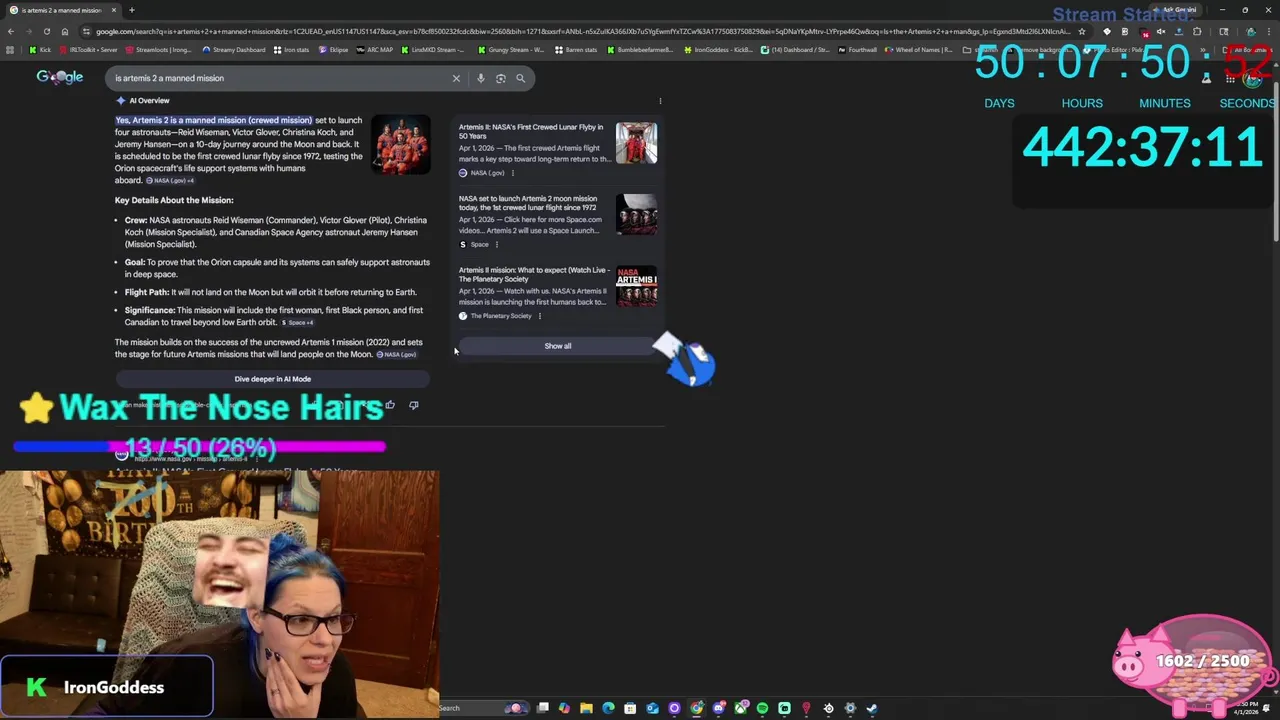This screenshot has height=720, width=1280.
Task: Open the "NASA set to launch Artemis 2" Space article
Action: click(x=528, y=203)
